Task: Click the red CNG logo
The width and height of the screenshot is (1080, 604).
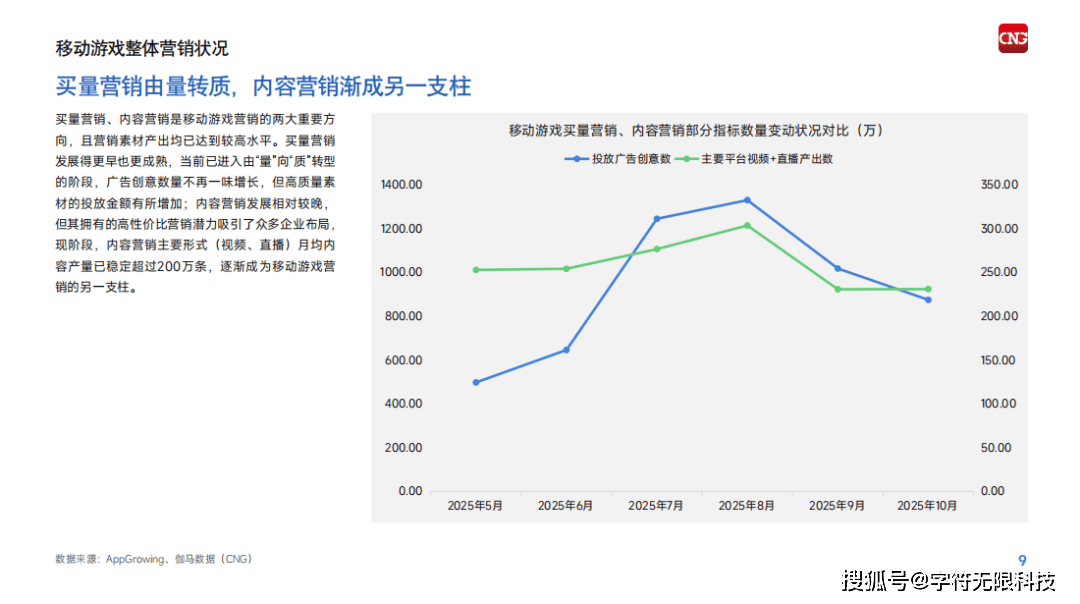Action: click(x=1012, y=39)
